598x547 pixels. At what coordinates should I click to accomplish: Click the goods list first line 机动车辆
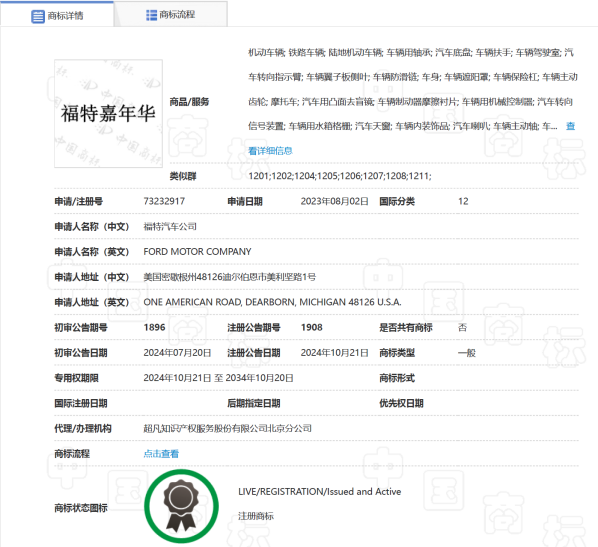click(266, 52)
